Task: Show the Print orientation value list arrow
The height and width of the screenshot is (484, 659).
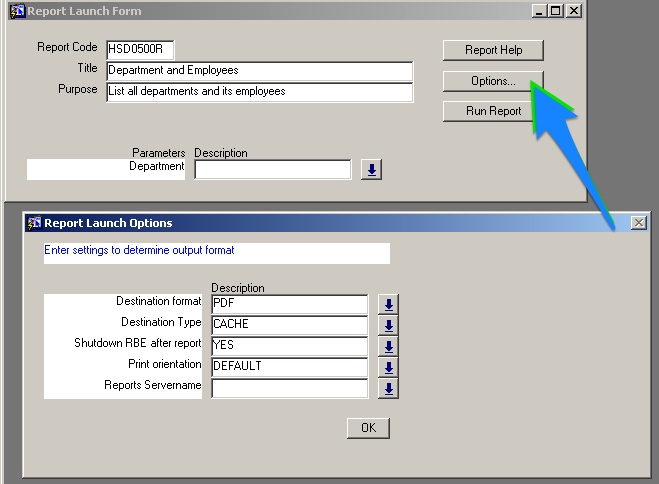Action: 388,367
